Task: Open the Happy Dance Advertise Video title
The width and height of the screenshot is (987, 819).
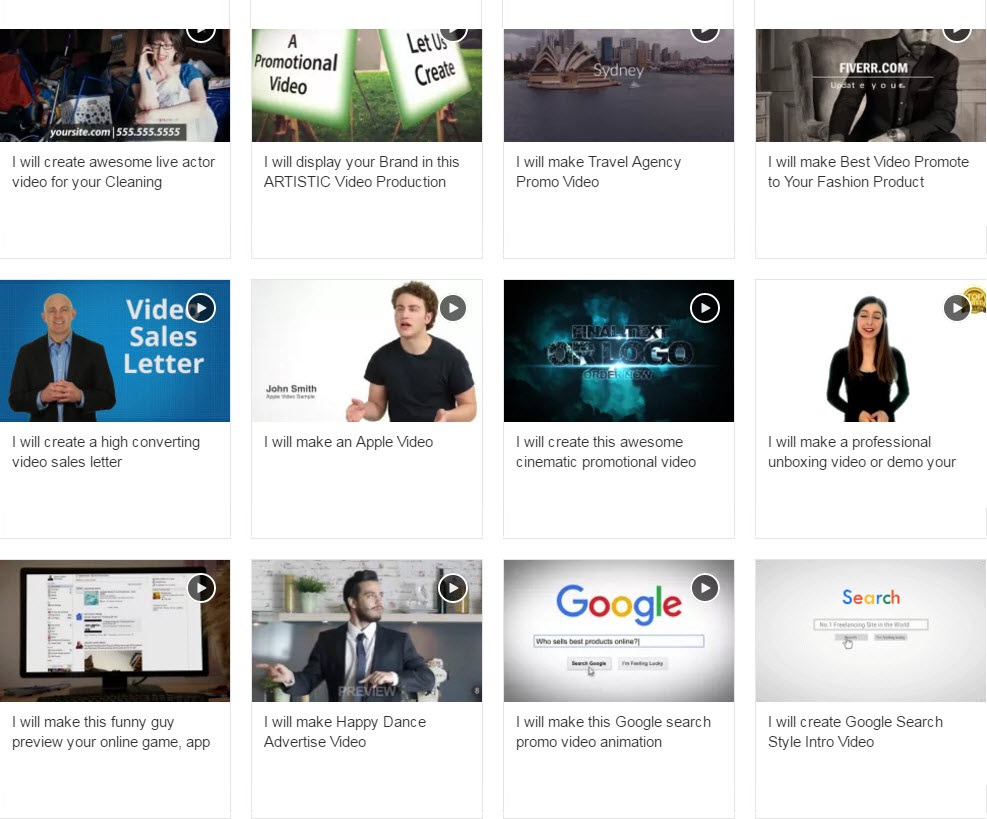Action: coord(344,732)
